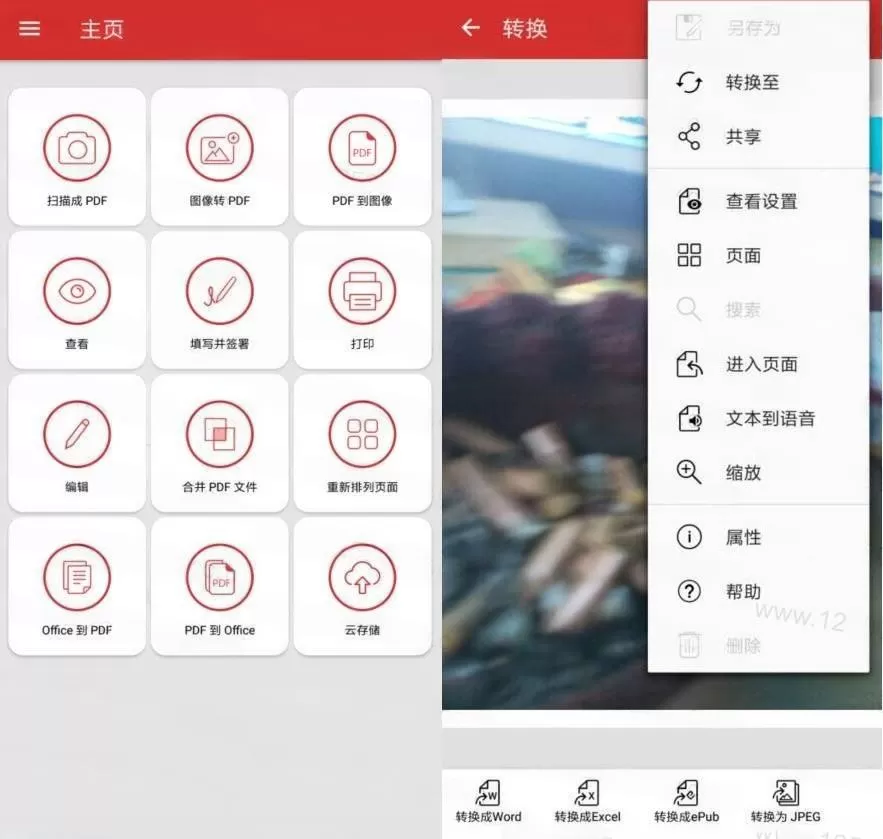The image size is (883, 839).
Task: Choose 共享 from the overflow menu
Action: pos(759,136)
